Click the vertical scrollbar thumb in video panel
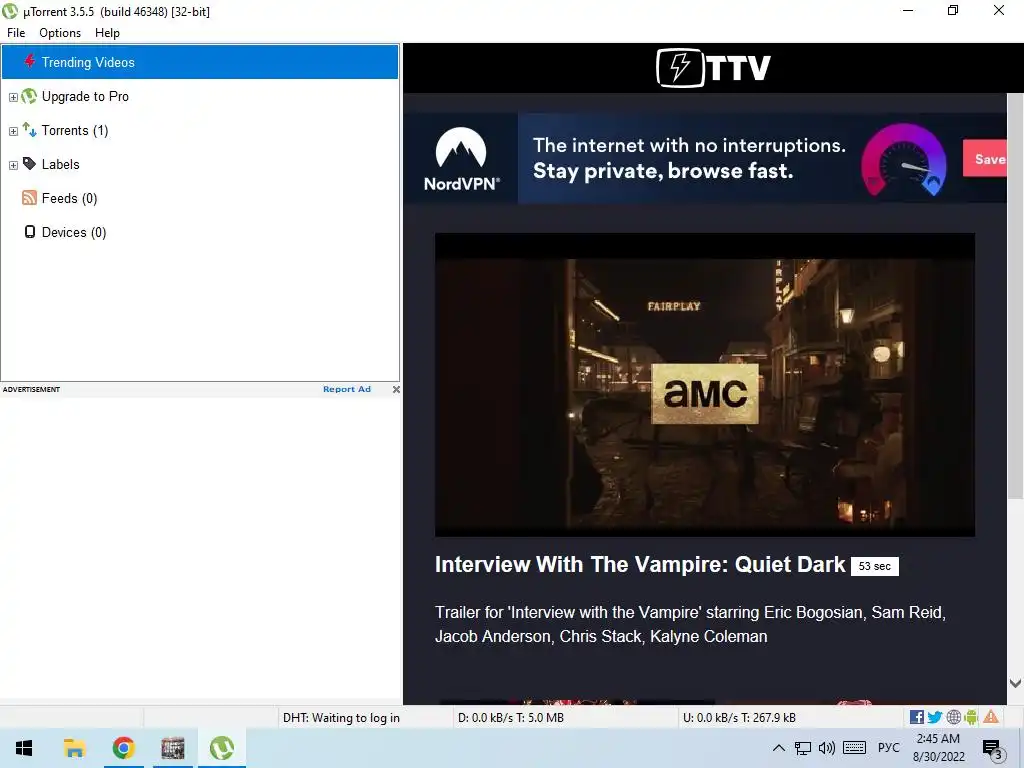The height and width of the screenshot is (768, 1024). (1015, 297)
